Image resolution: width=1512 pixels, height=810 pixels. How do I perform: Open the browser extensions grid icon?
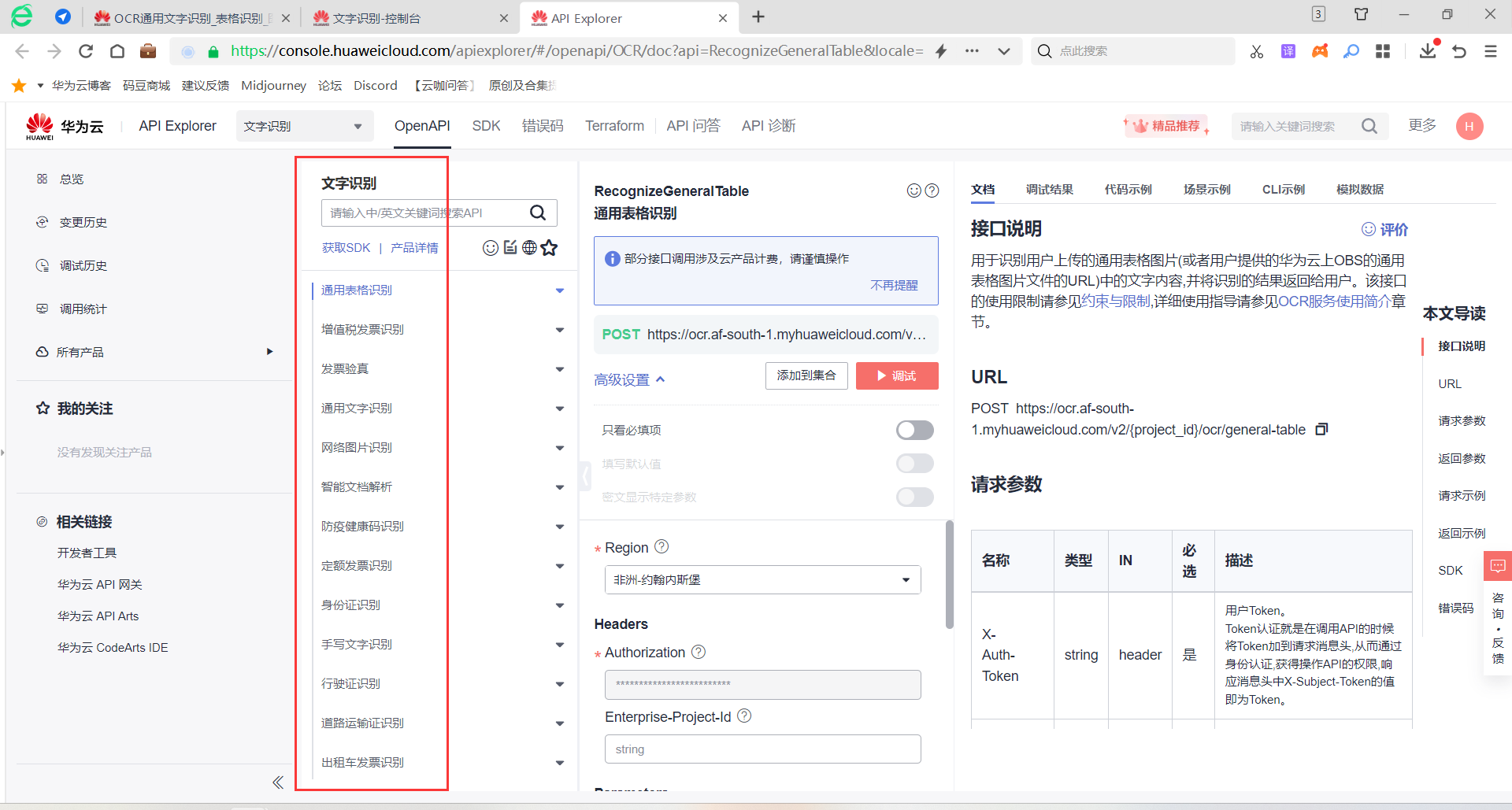pyautogui.click(x=1383, y=51)
